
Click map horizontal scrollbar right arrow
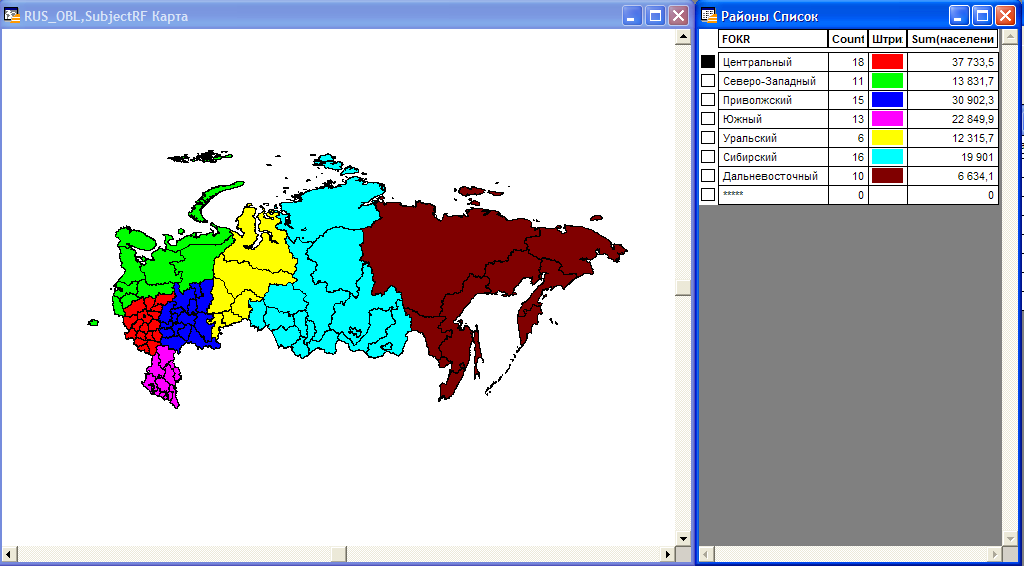point(668,554)
